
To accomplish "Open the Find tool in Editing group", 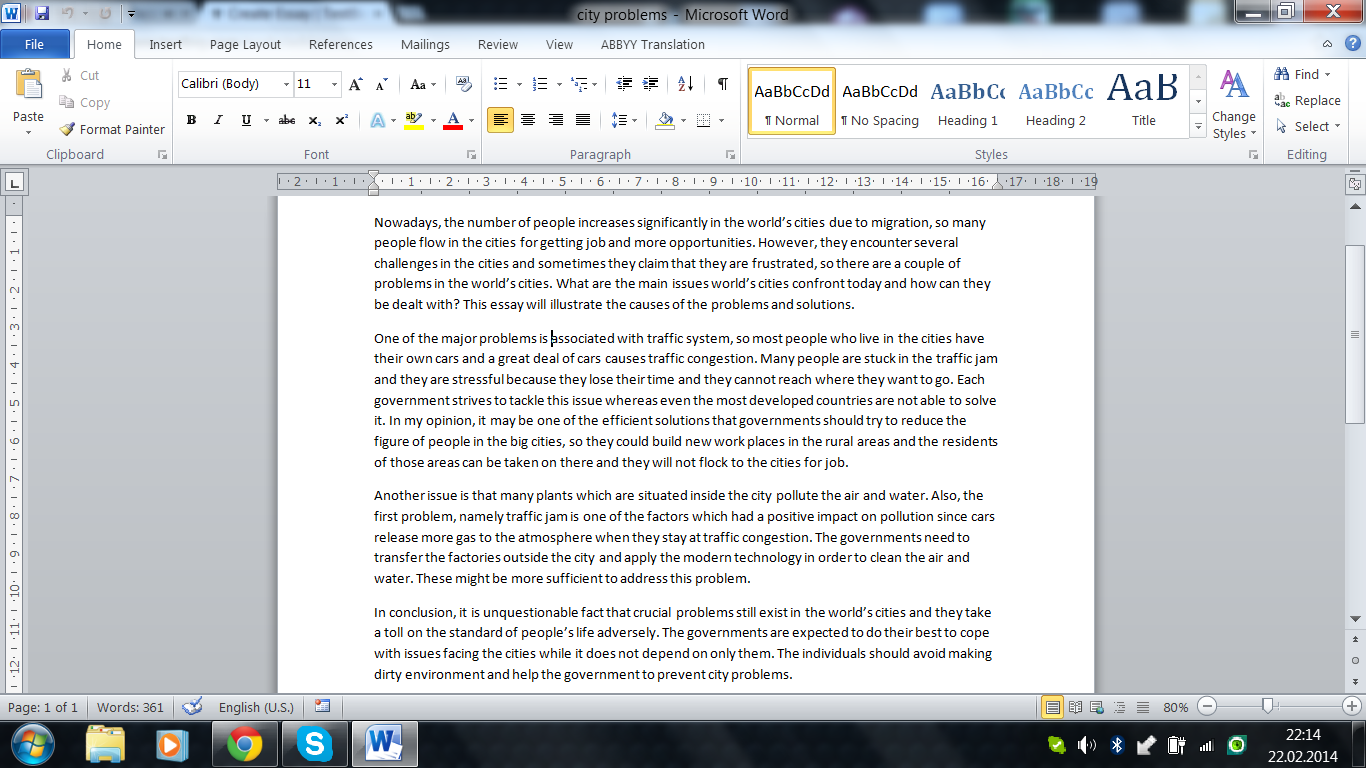I will [x=1305, y=74].
